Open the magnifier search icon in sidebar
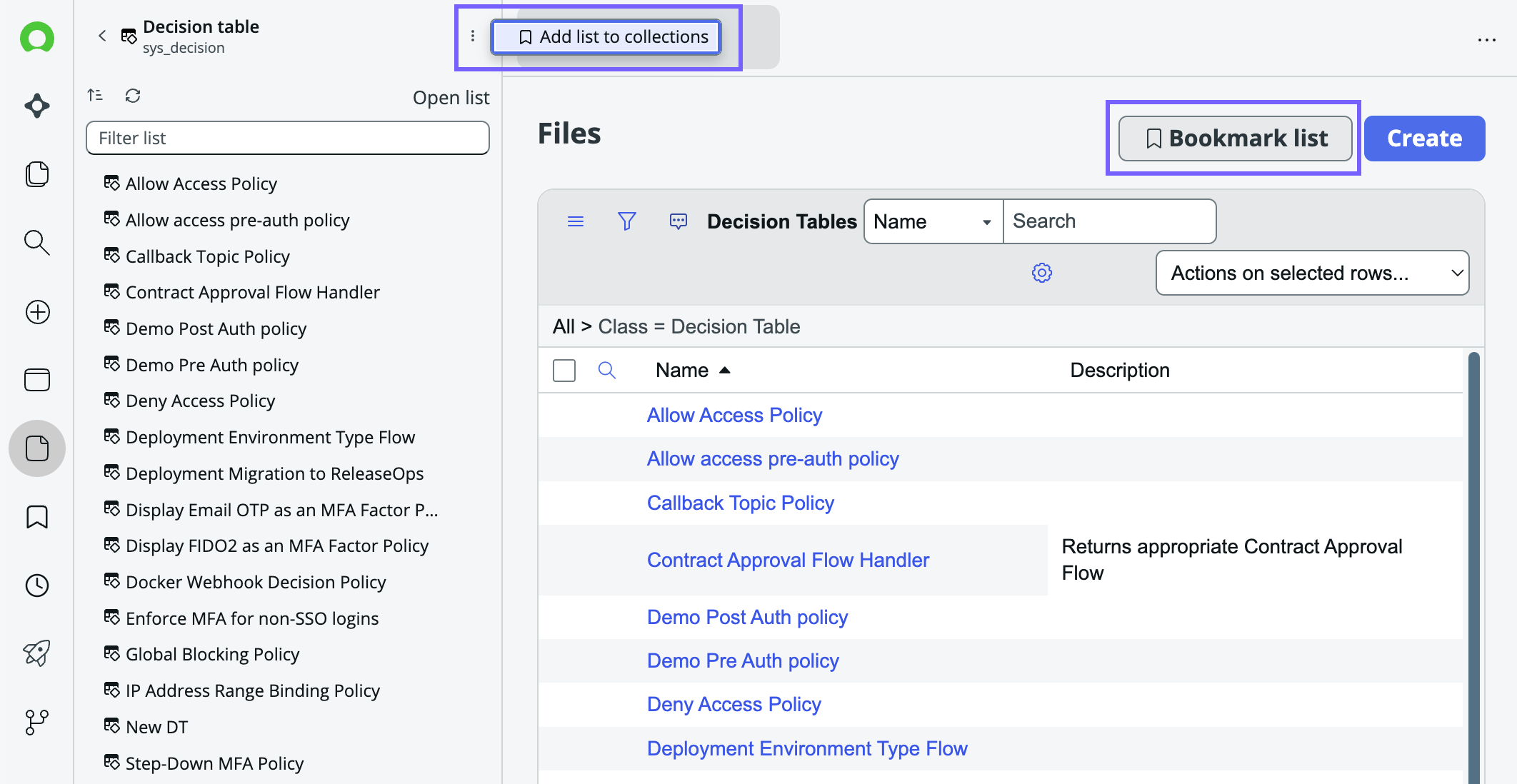 pyautogui.click(x=37, y=243)
